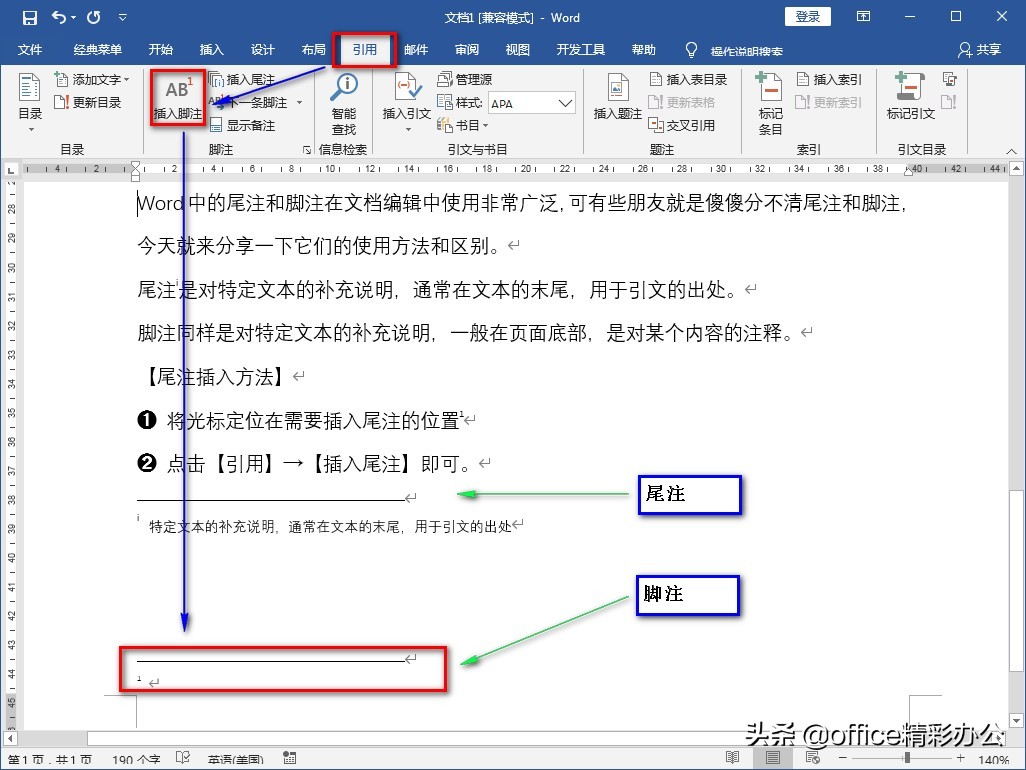The width and height of the screenshot is (1026, 770).
Task: Switch to Web Layout view
Action: (813, 758)
